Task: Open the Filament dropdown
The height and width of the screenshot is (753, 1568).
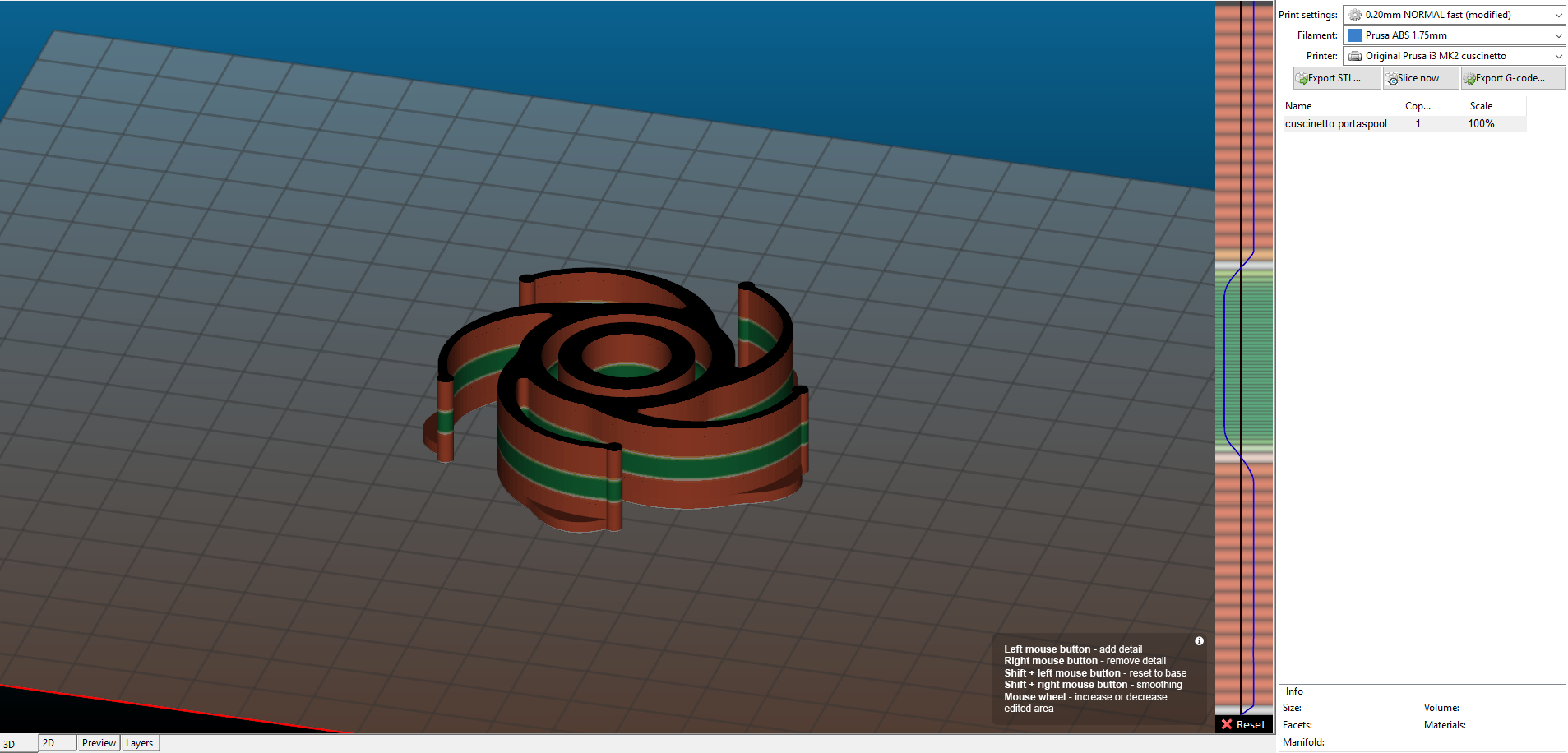Action: pyautogui.click(x=1453, y=35)
